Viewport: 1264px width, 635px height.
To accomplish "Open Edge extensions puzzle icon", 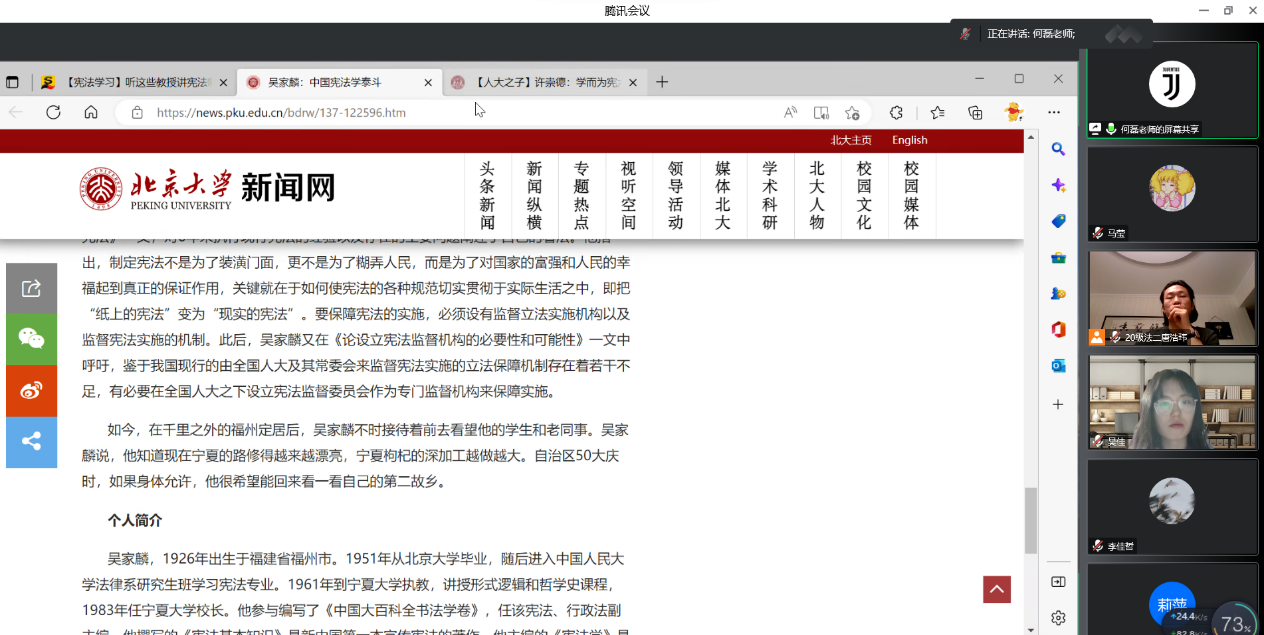I will [896, 113].
